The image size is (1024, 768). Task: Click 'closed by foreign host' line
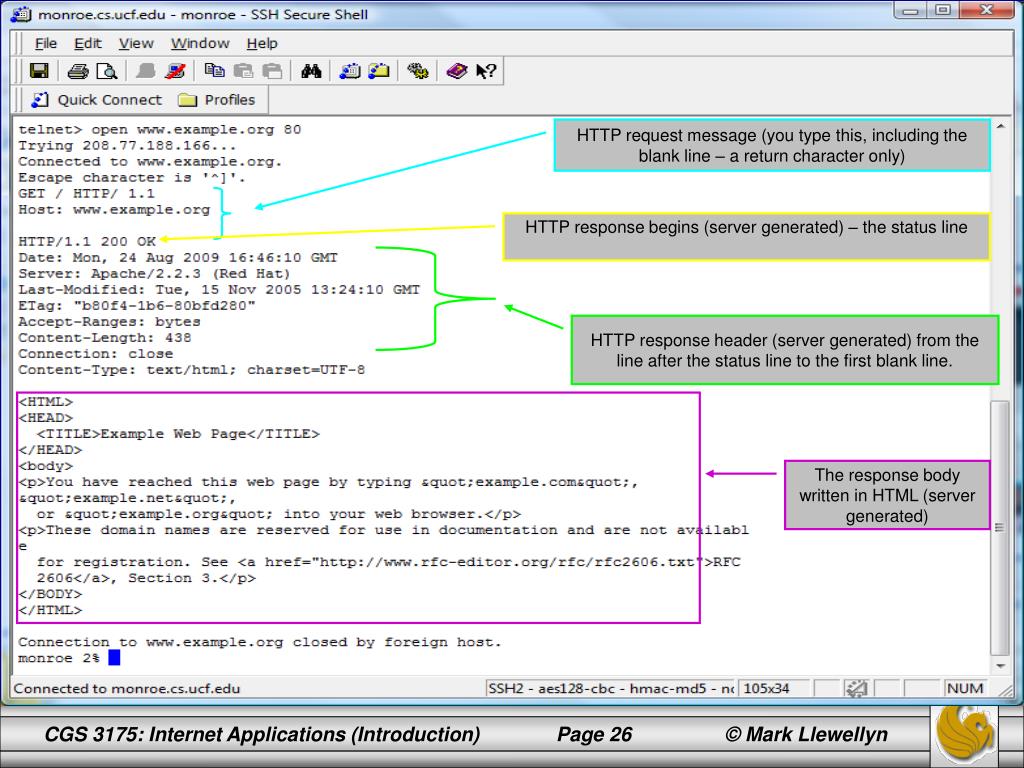point(259,642)
